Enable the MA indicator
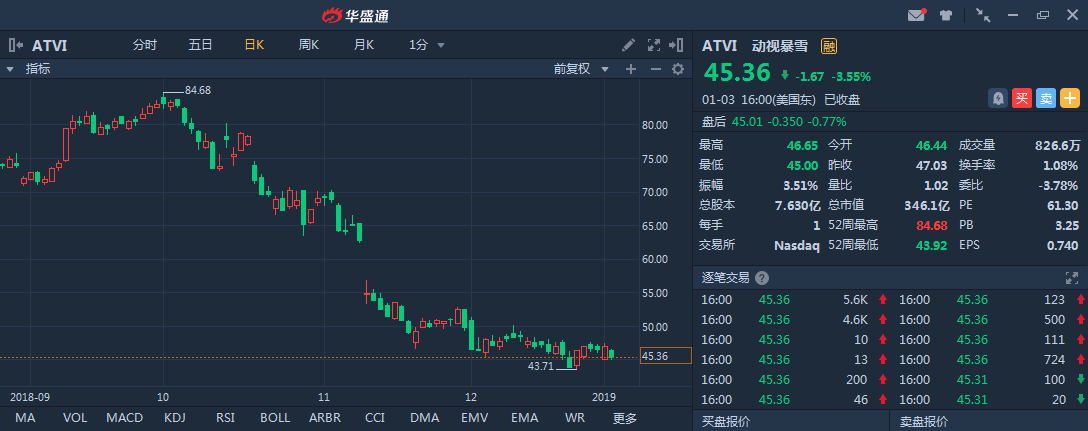Screen dimensions: 1088x431 click(25, 418)
